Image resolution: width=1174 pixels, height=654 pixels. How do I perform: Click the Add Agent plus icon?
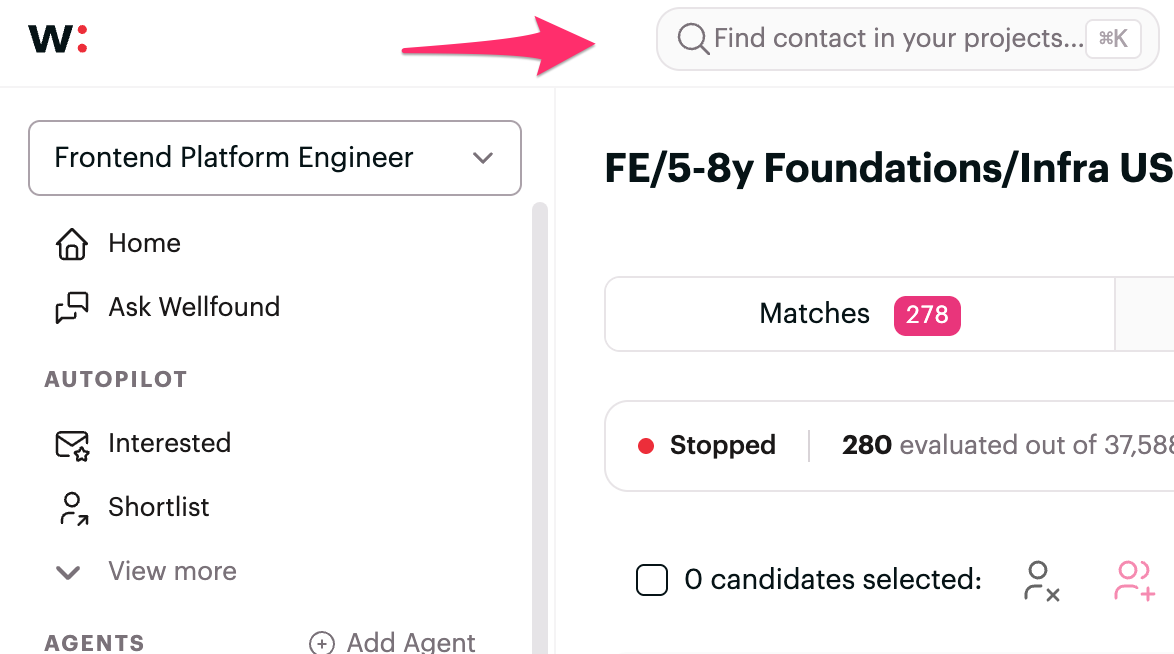[321, 642]
